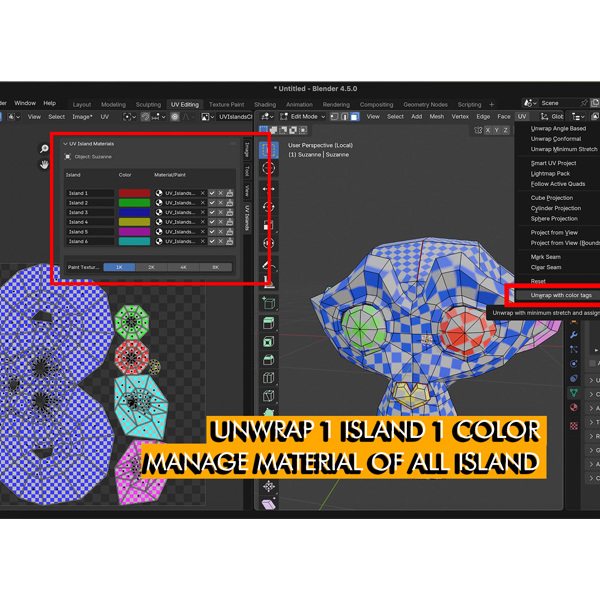Select the Select Box tool in 3D viewport
This screenshot has width=600, height=600.
tap(268, 150)
